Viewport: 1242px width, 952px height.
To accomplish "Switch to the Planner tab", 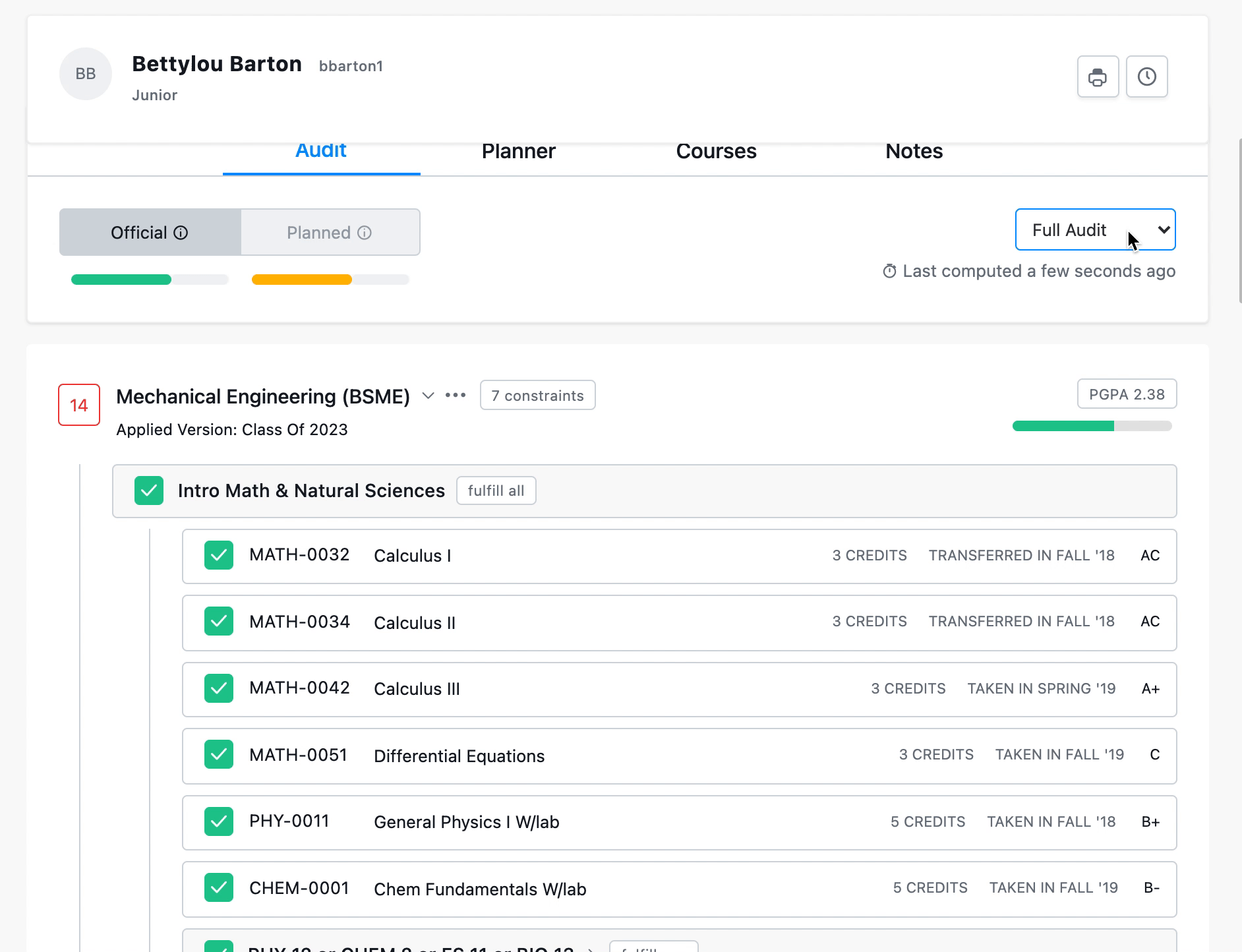I will 519,151.
